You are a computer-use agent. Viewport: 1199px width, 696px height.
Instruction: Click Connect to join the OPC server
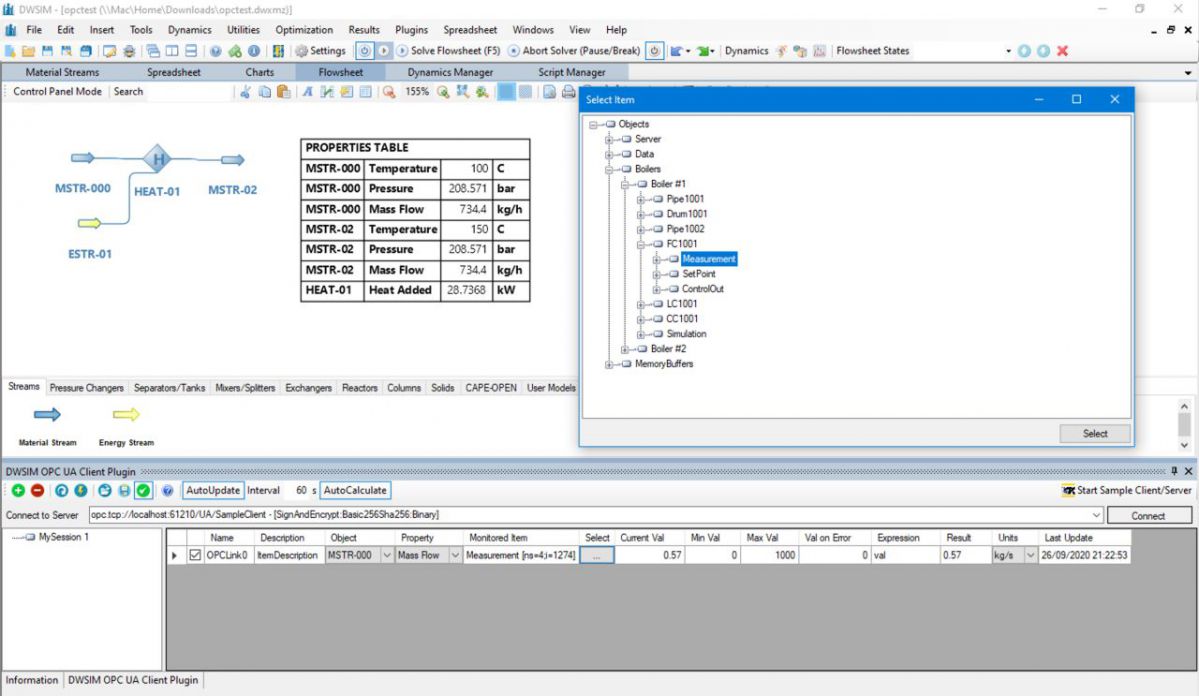pos(1148,515)
